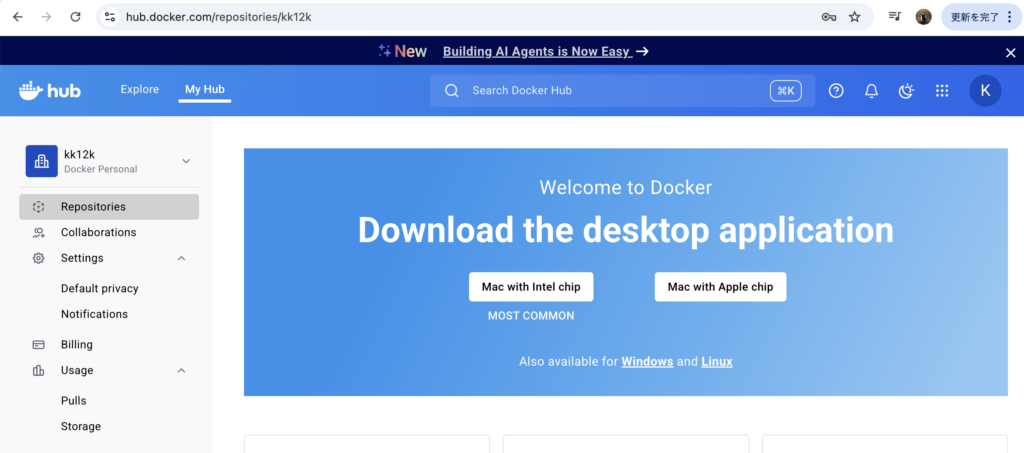
Task: Select the My Hub tab
Action: 204,89
